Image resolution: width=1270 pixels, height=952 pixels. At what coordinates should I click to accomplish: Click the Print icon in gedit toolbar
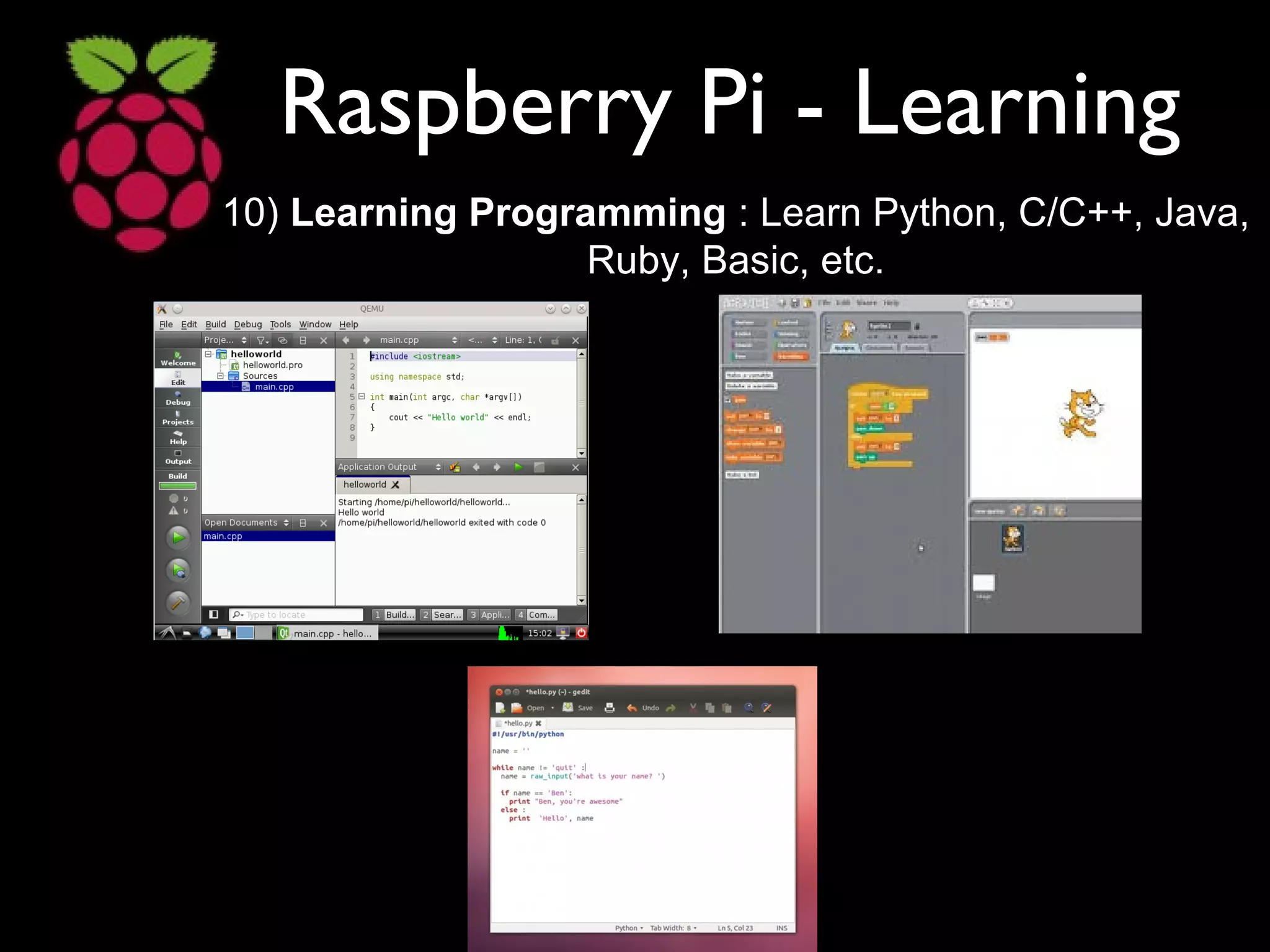(x=610, y=708)
